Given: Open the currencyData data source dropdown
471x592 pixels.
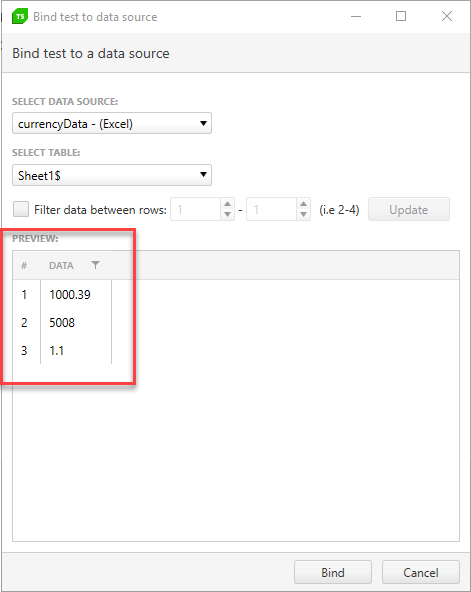Looking at the screenshot, I should pos(112,123).
